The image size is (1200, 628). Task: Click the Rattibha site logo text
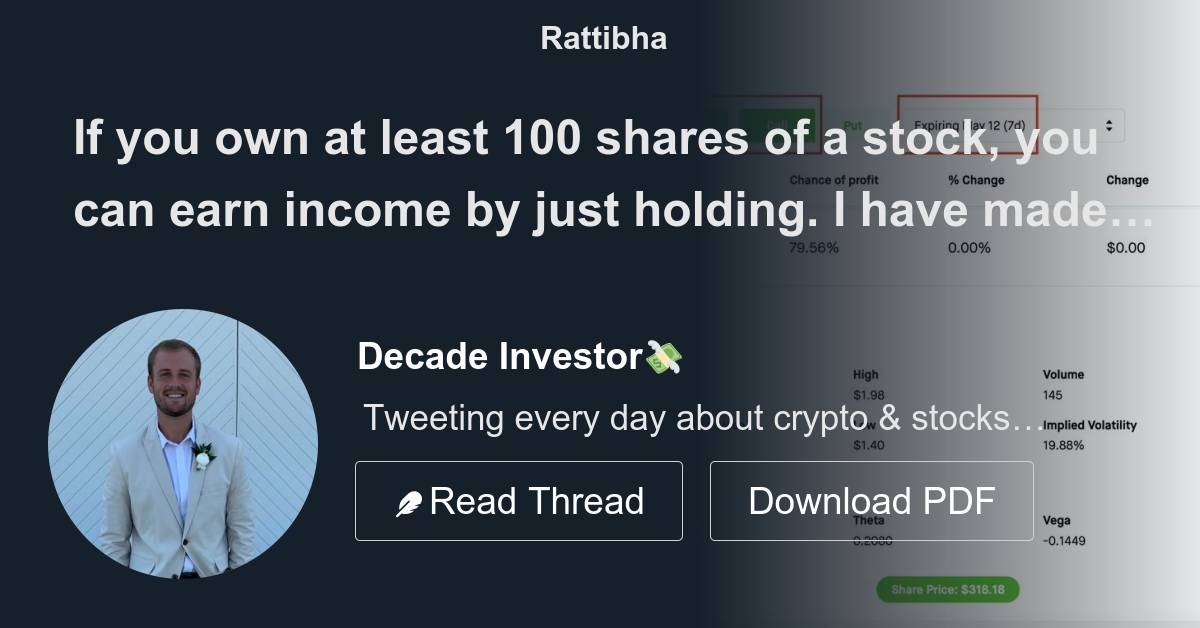(601, 37)
